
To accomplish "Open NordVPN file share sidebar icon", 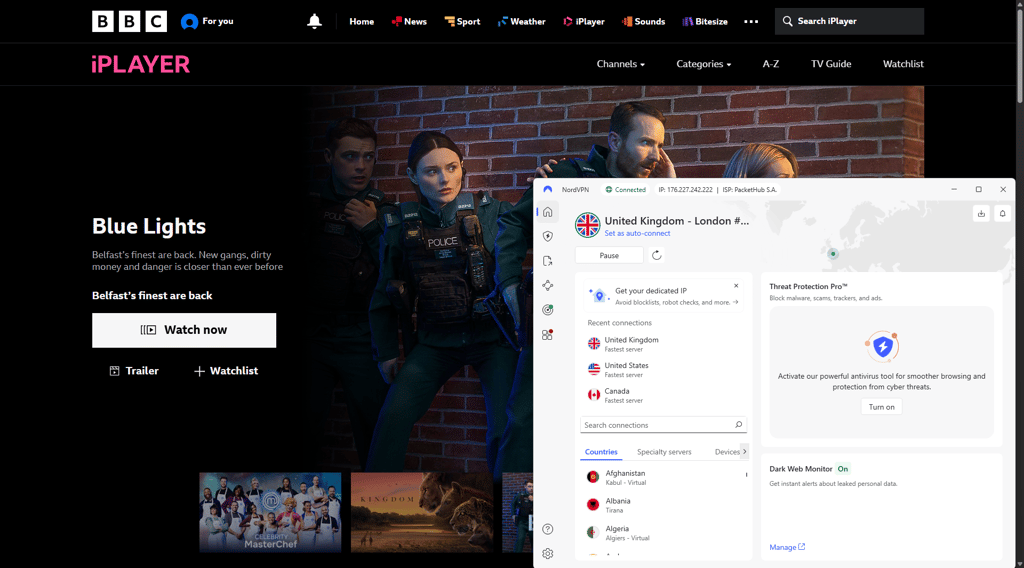I will 547,261.
